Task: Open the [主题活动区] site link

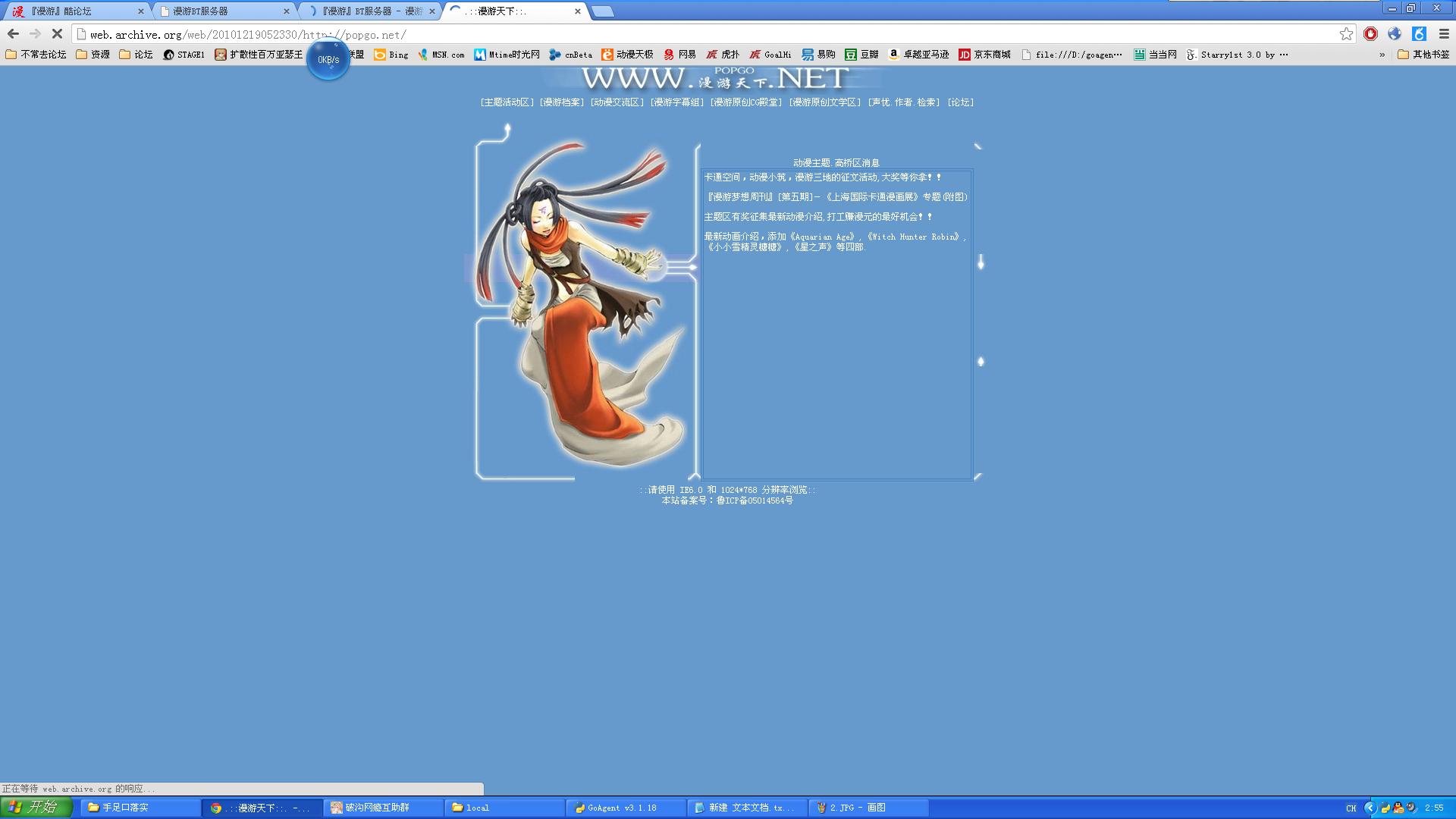Action: tap(507, 102)
